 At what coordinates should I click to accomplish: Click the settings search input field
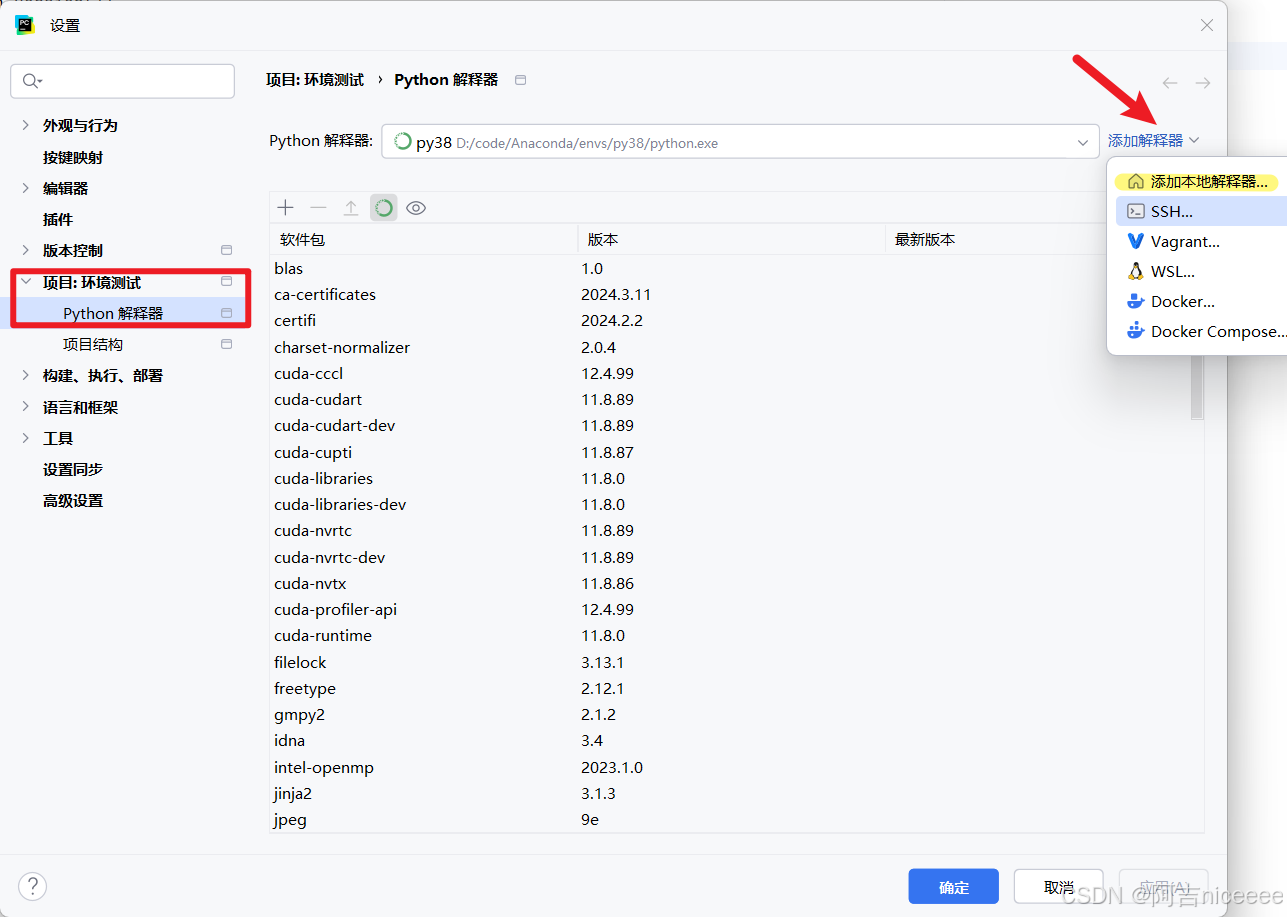(x=122, y=81)
